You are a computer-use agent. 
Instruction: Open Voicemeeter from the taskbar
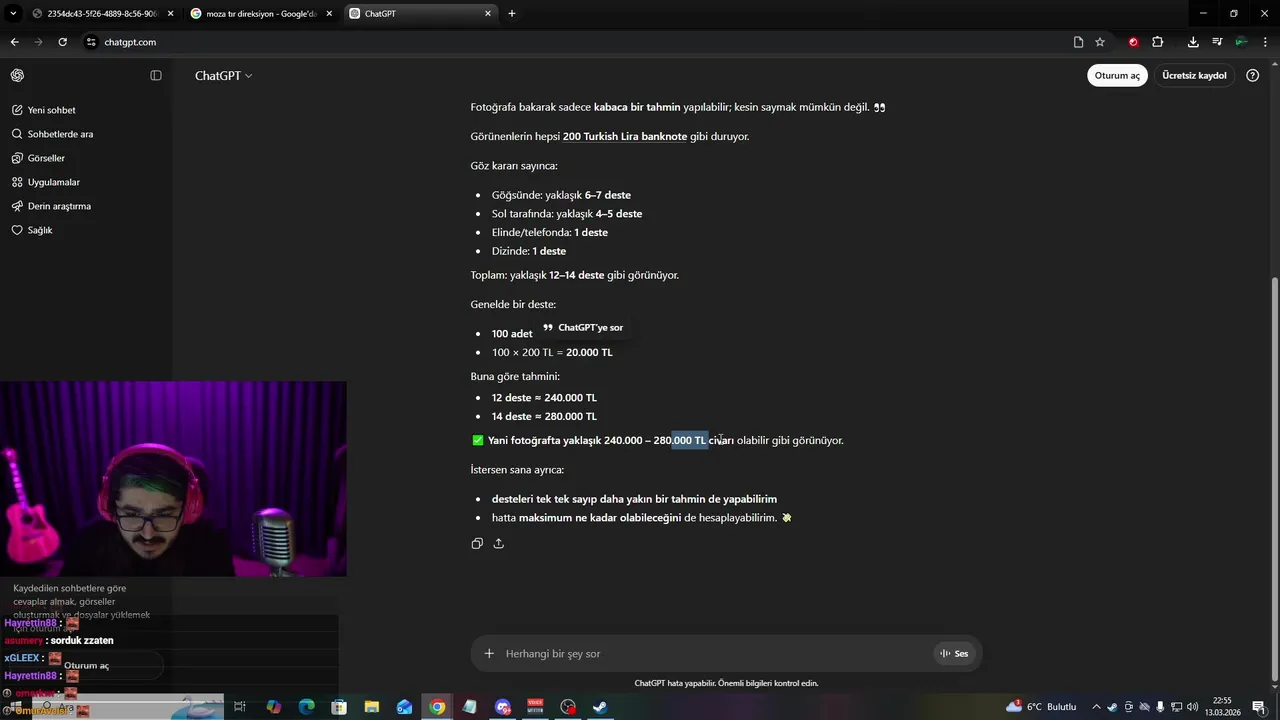pyautogui.click(x=535, y=707)
